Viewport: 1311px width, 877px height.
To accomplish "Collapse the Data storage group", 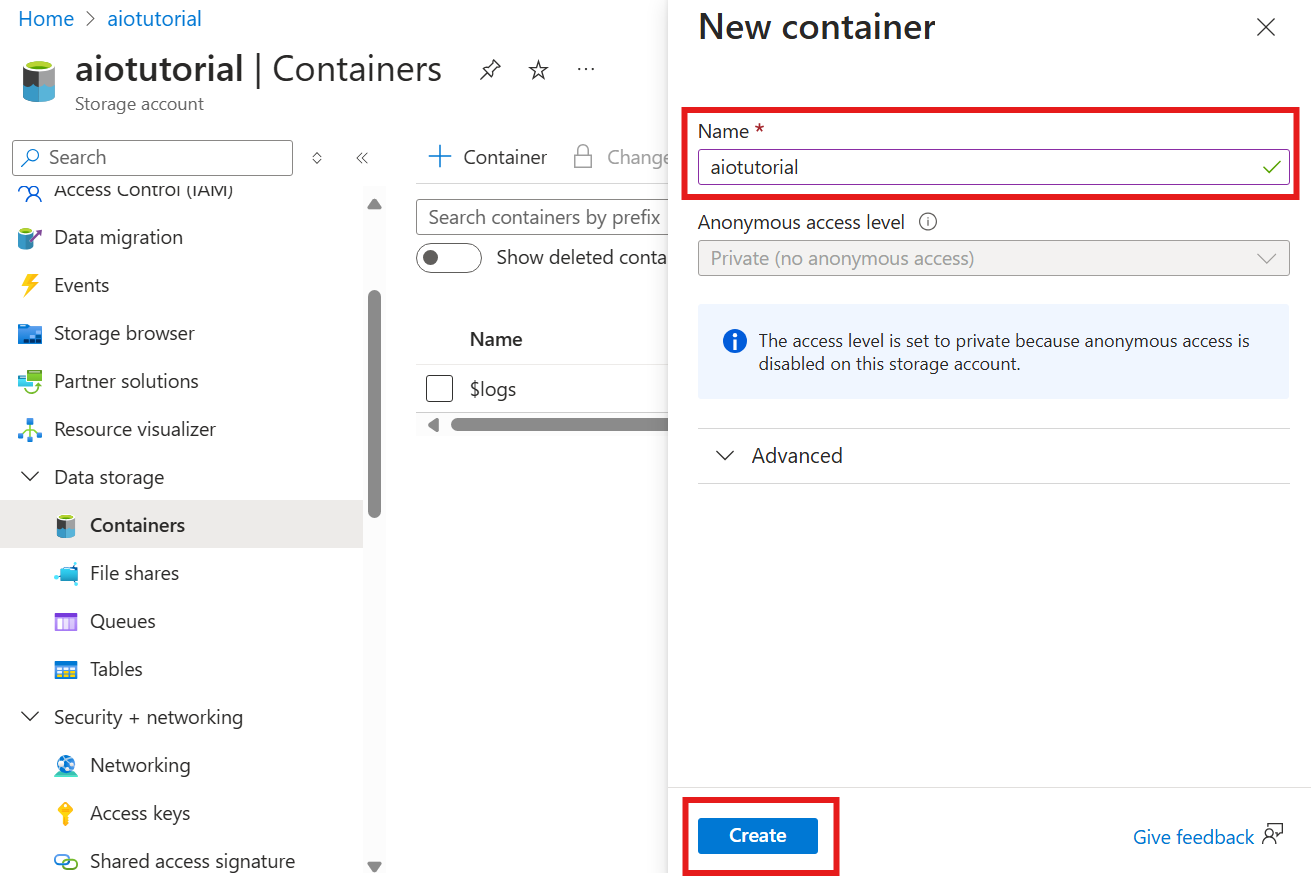I will [29, 477].
